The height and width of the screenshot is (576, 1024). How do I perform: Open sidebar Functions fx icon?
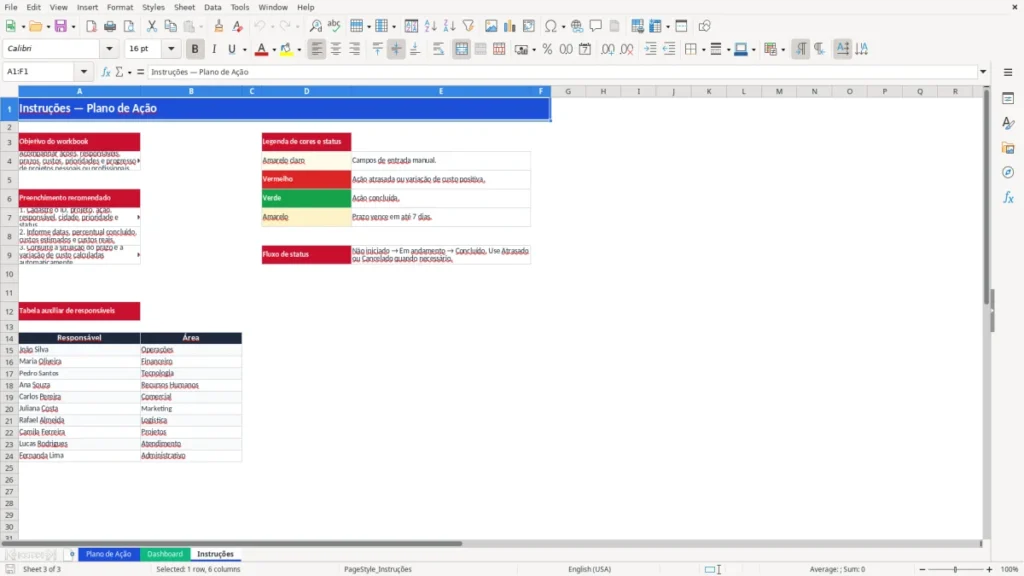(x=1008, y=198)
